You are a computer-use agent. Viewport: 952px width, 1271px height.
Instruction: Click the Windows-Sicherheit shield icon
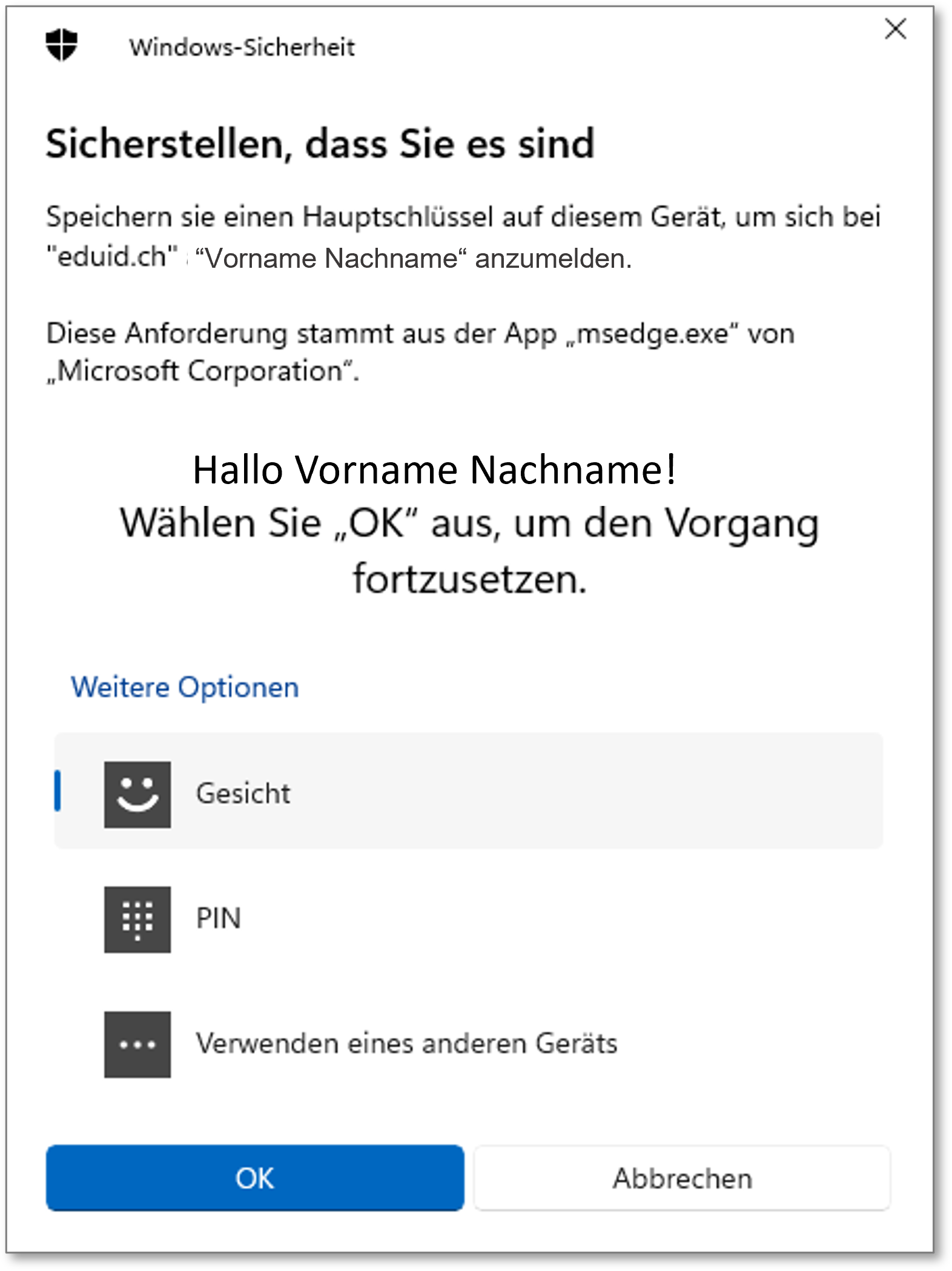pos(62,45)
